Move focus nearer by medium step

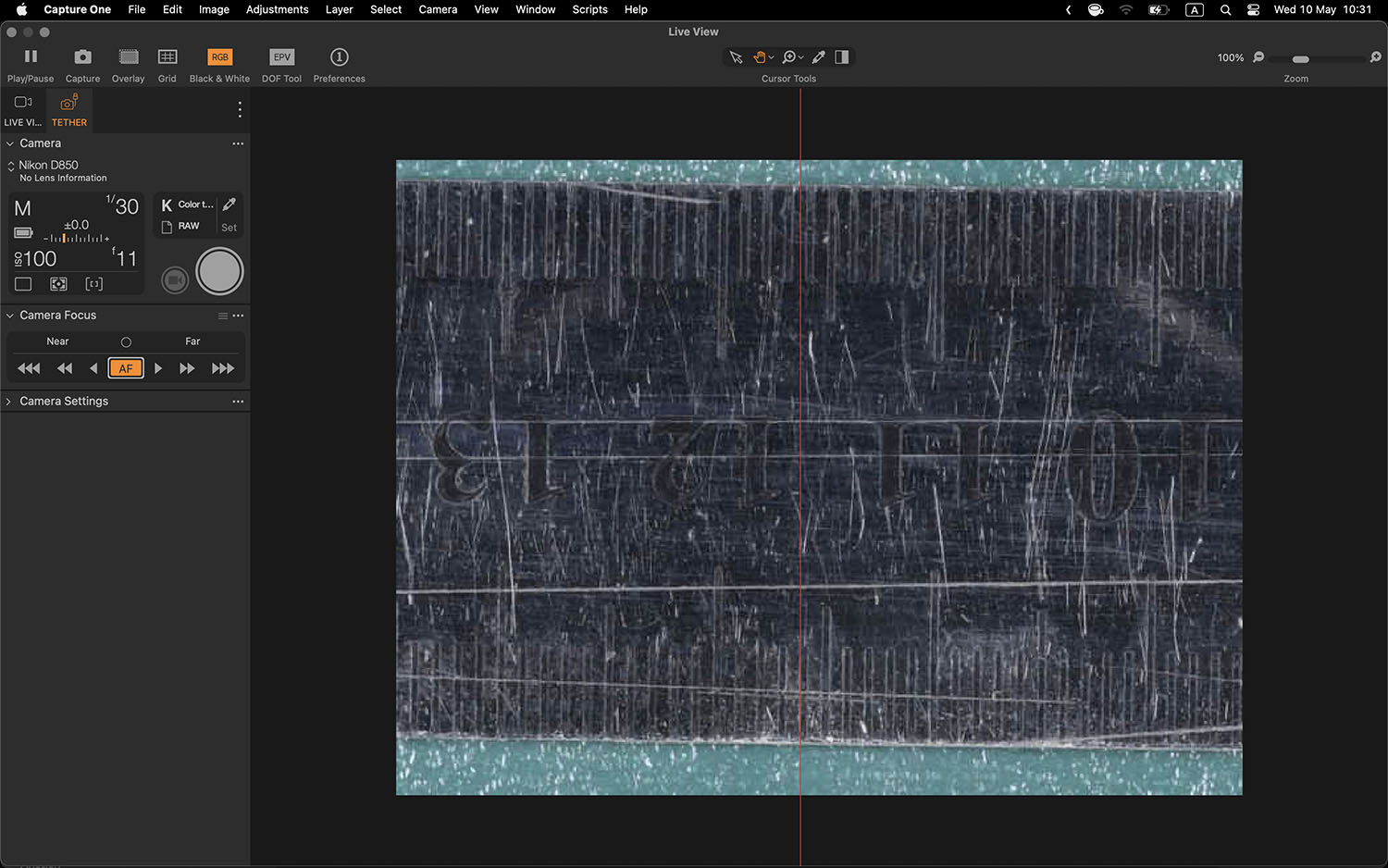coord(64,368)
